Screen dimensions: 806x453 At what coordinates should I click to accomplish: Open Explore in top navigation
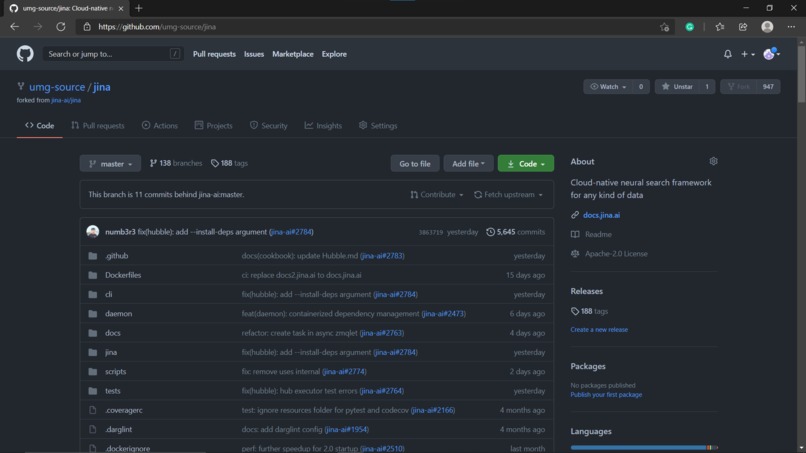pyautogui.click(x=334, y=54)
